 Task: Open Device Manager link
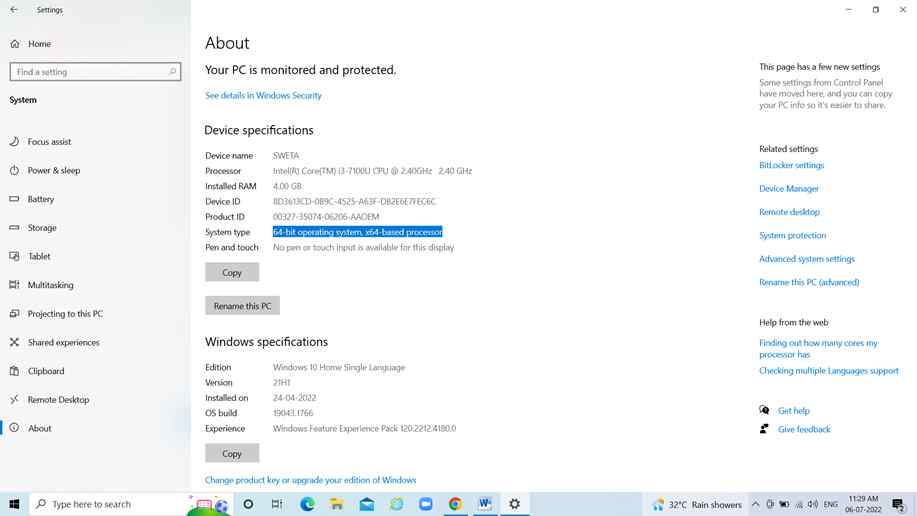point(789,189)
